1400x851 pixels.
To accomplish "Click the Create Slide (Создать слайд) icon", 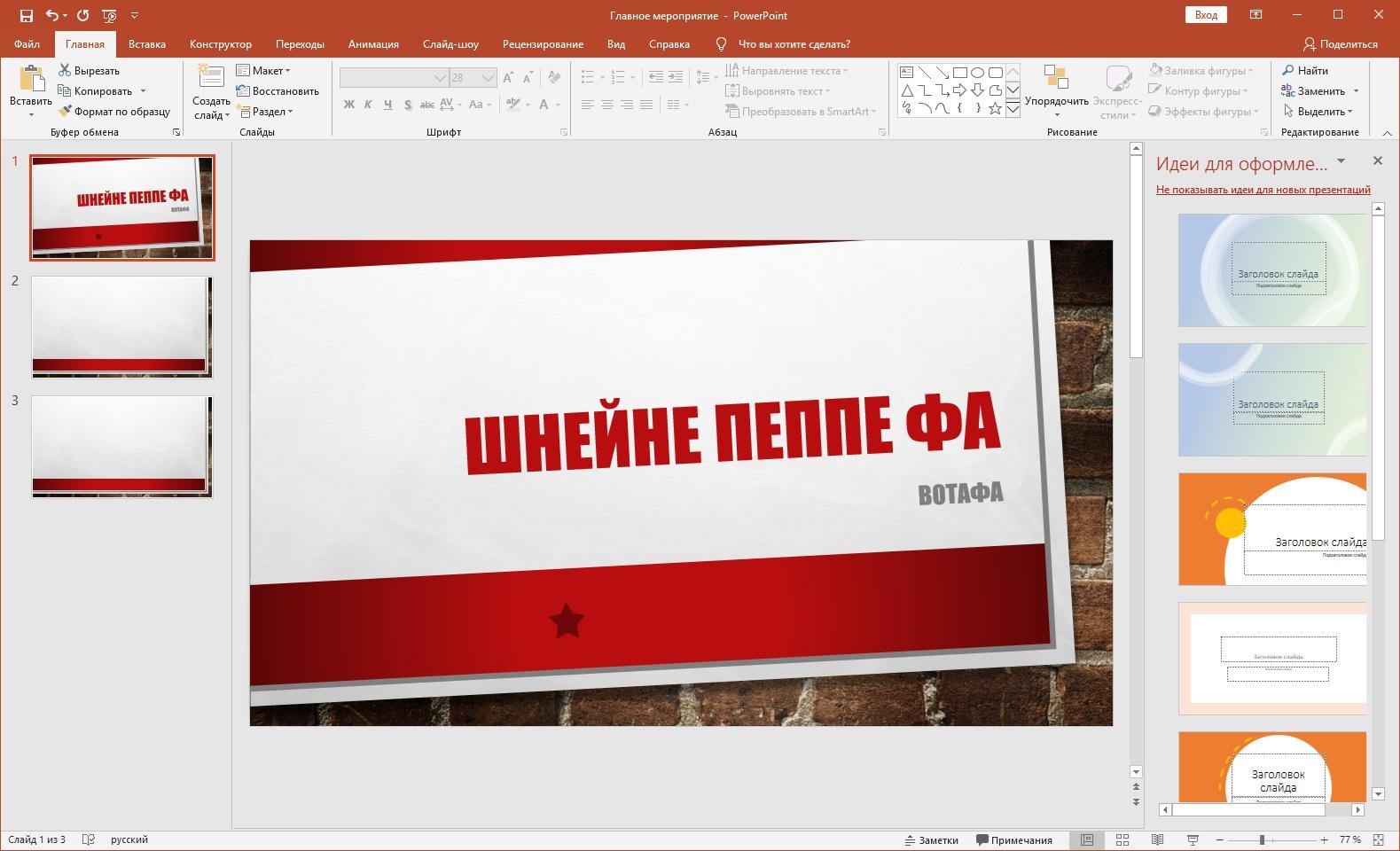I will [211, 78].
